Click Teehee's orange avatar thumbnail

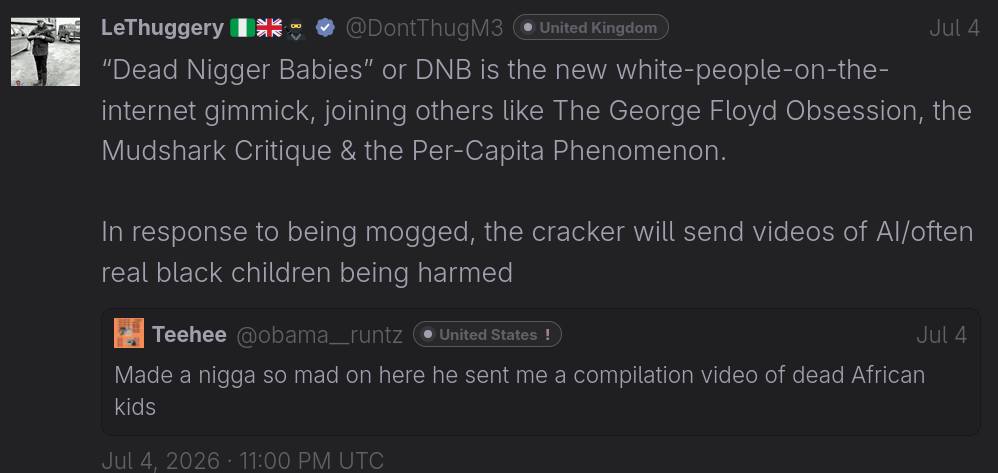point(129,333)
